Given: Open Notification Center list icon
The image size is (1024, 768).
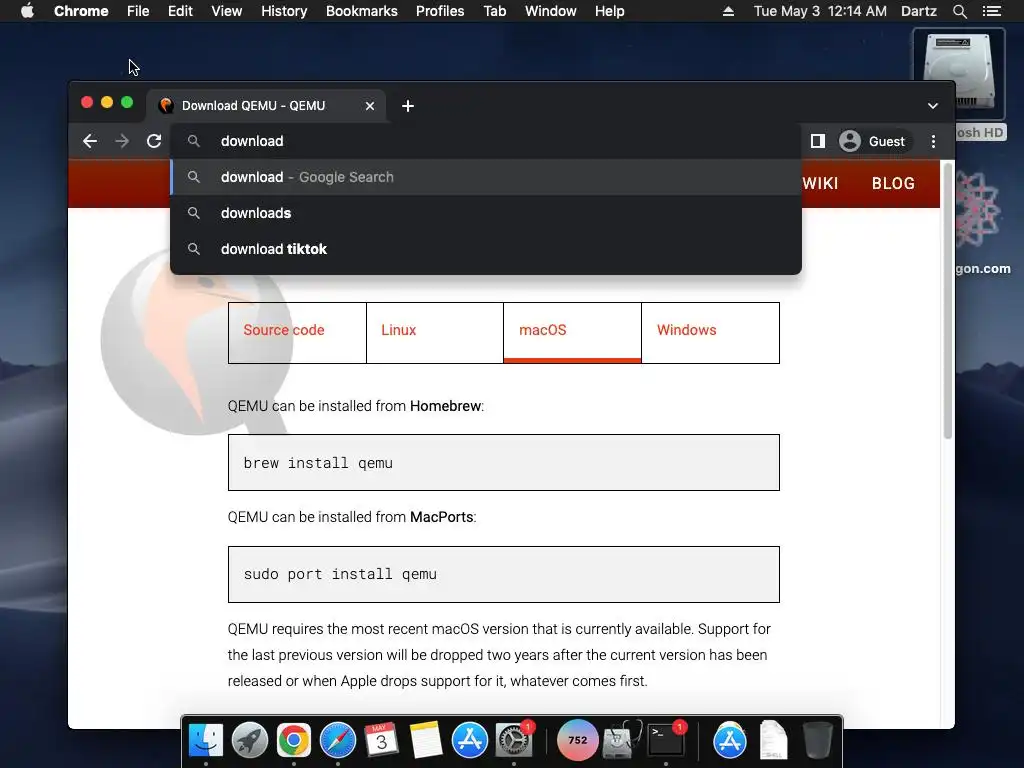Looking at the screenshot, I should click(x=991, y=11).
